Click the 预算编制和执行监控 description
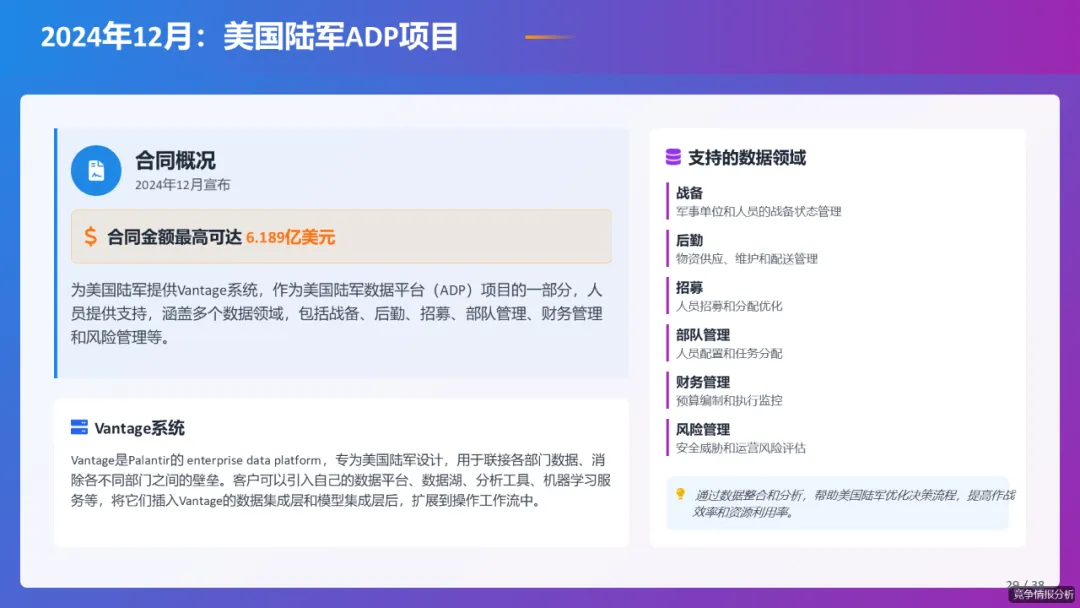1080x608 pixels. 729,400
